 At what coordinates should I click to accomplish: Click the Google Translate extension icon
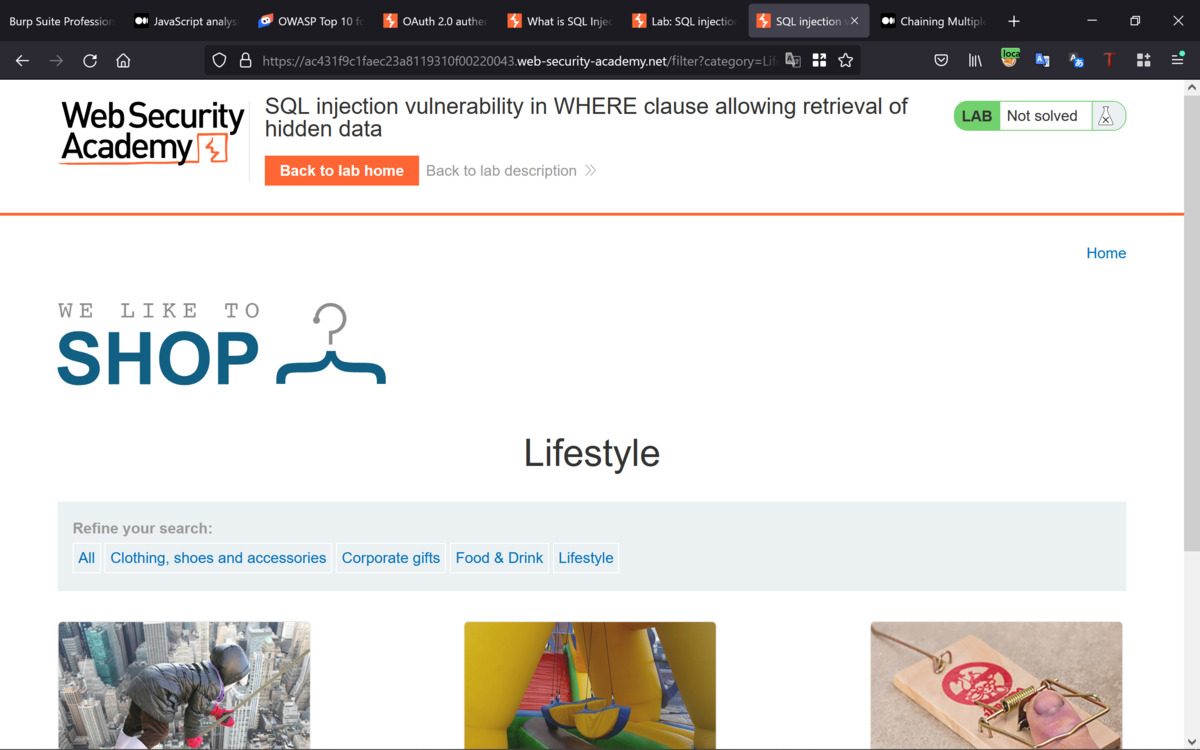click(x=1043, y=61)
